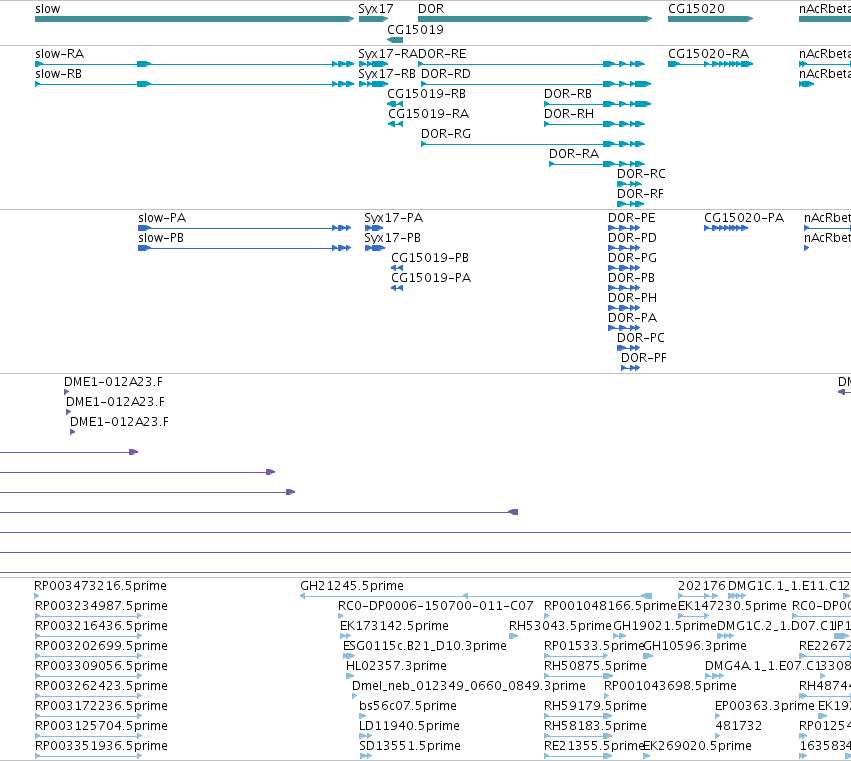This screenshot has width=851, height=761.
Task: Open the DOR-RA transcript label
Action: point(574,154)
